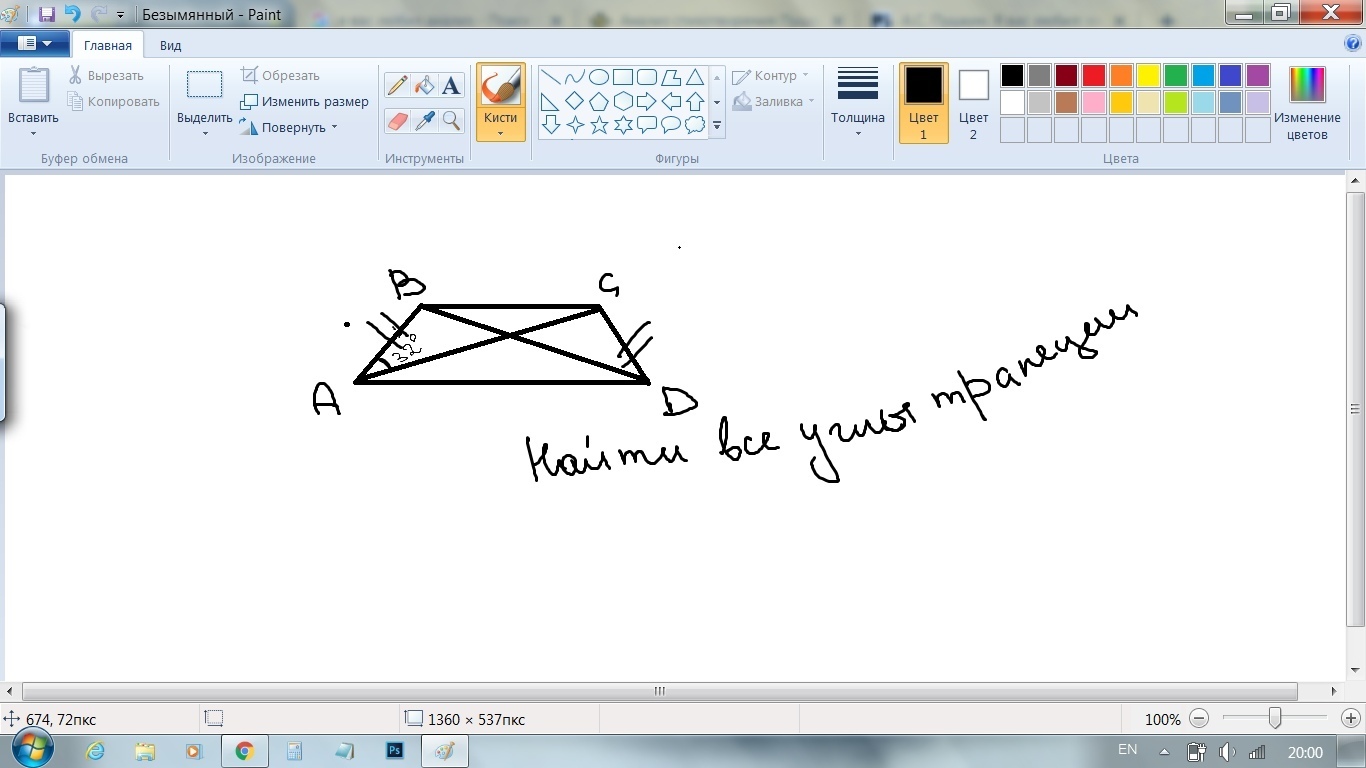The width and height of the screenshot is (1366, 768).
Task: Click the Save icon in quick access toolbar
Action: (x=46, y=15)
